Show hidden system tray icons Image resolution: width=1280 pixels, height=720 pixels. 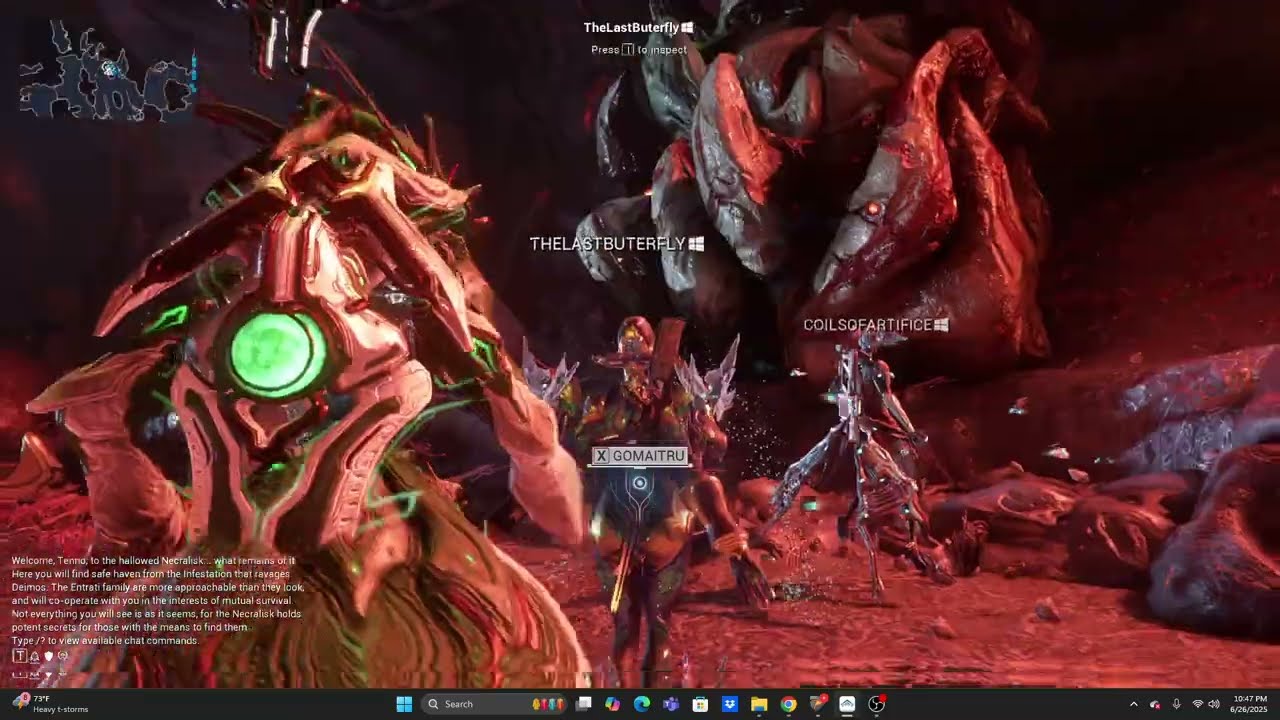(1133, 704)
